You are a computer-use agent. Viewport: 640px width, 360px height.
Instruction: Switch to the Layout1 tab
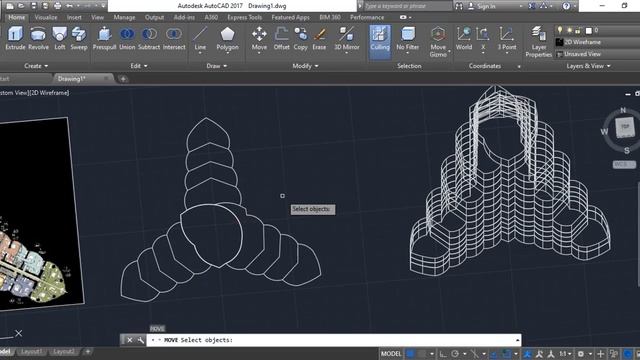click(x=31, y=351)
